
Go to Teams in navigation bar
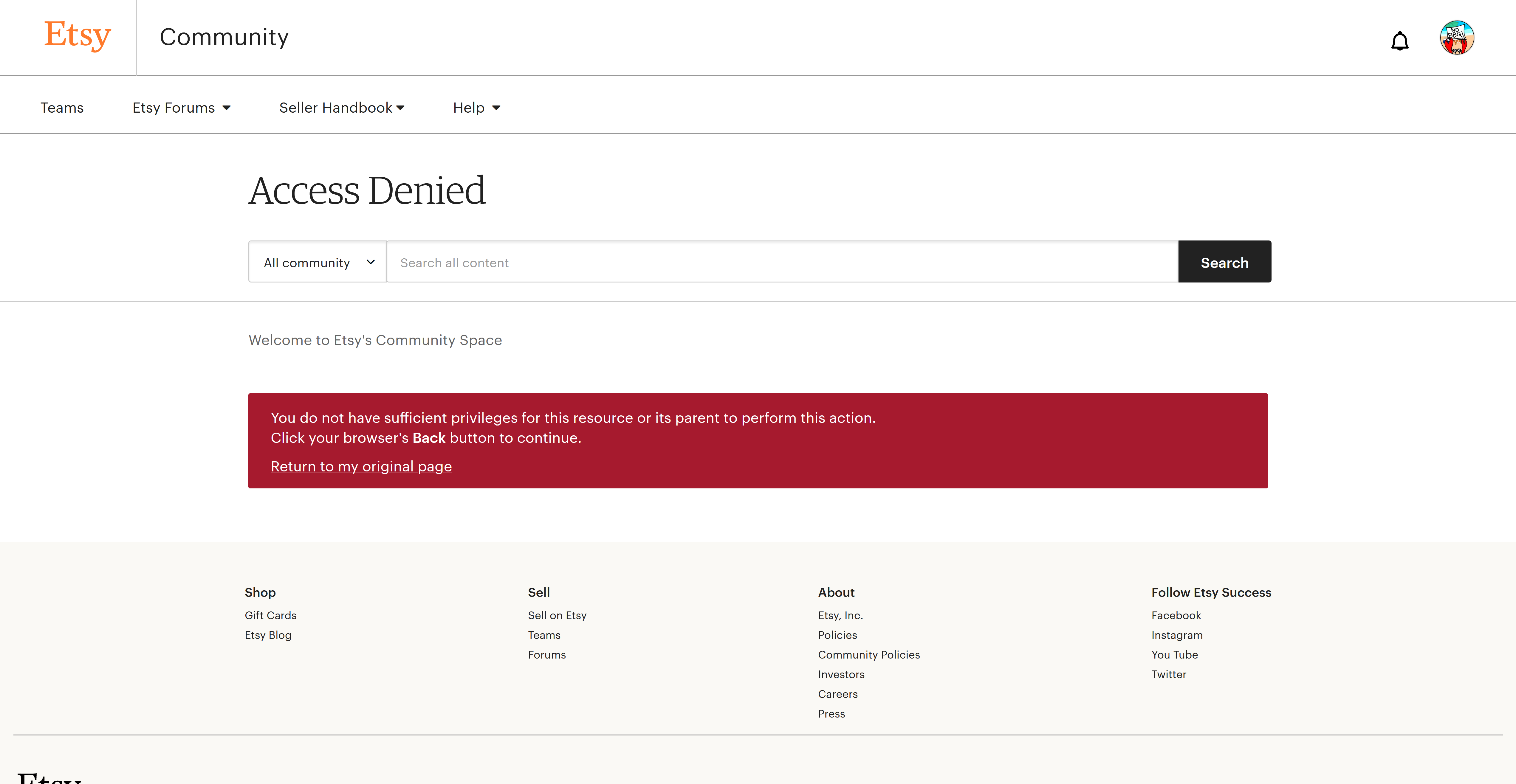[62, 108]
